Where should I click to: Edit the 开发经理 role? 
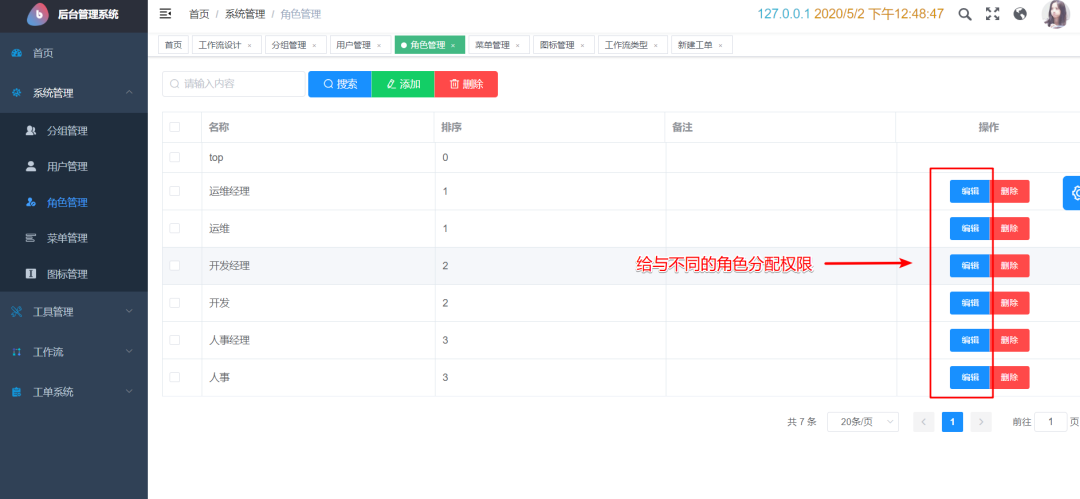pos(970,265)
